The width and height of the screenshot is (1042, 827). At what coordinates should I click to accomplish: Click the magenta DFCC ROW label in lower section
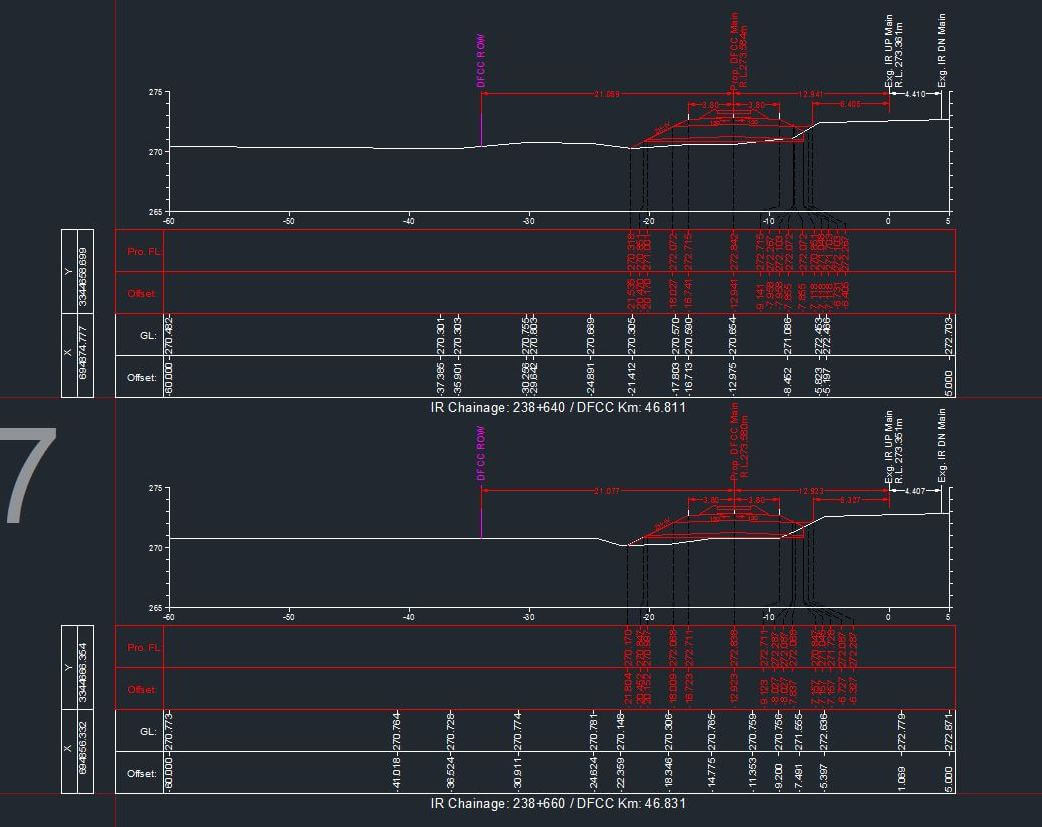tap(481, 455)
